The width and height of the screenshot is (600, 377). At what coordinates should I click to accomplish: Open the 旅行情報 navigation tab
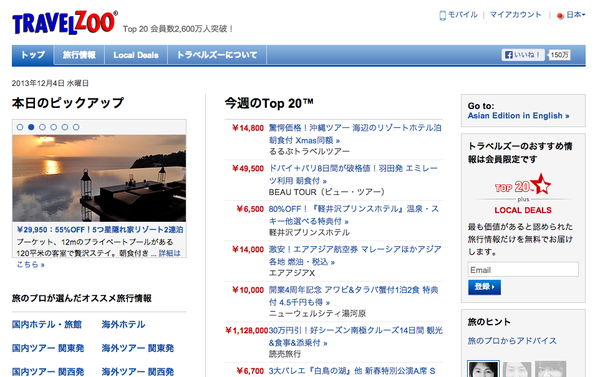point(79,55)
